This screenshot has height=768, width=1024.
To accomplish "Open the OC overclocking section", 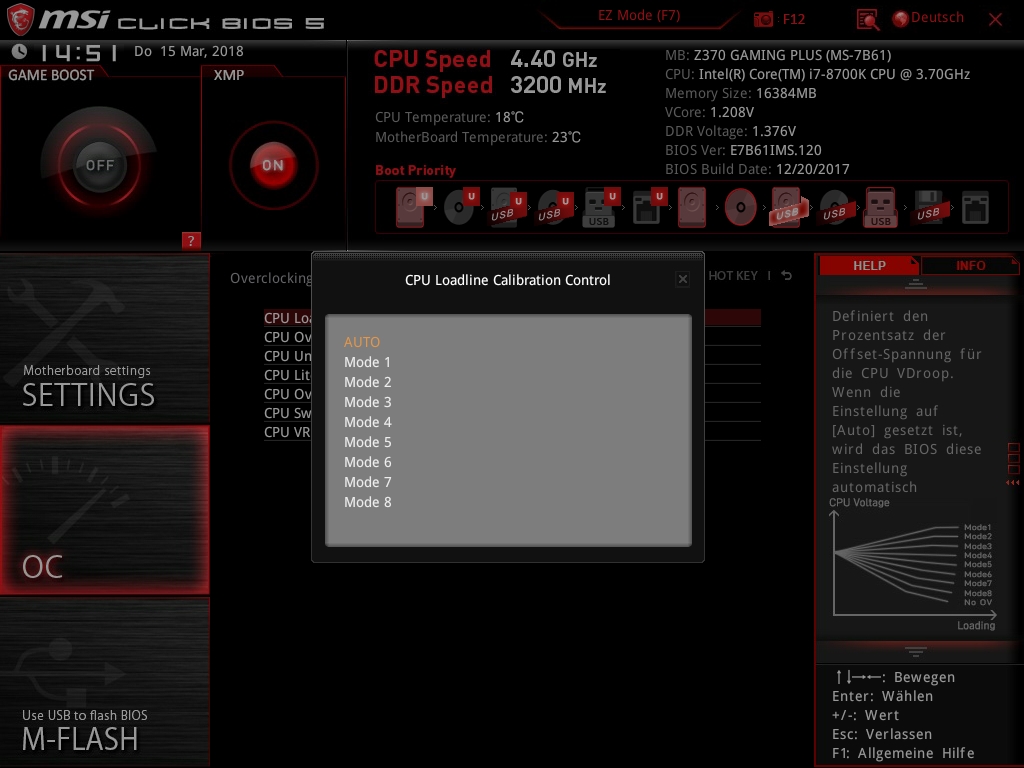I will pos(104,510).
